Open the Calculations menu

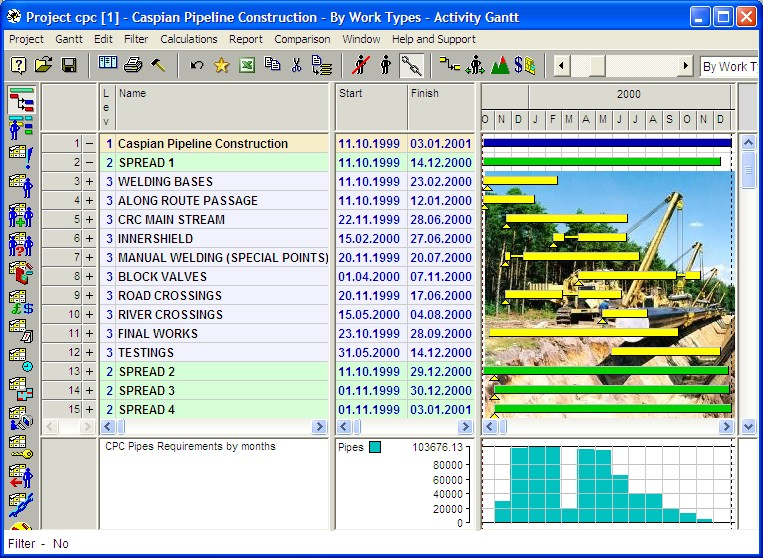189,39
